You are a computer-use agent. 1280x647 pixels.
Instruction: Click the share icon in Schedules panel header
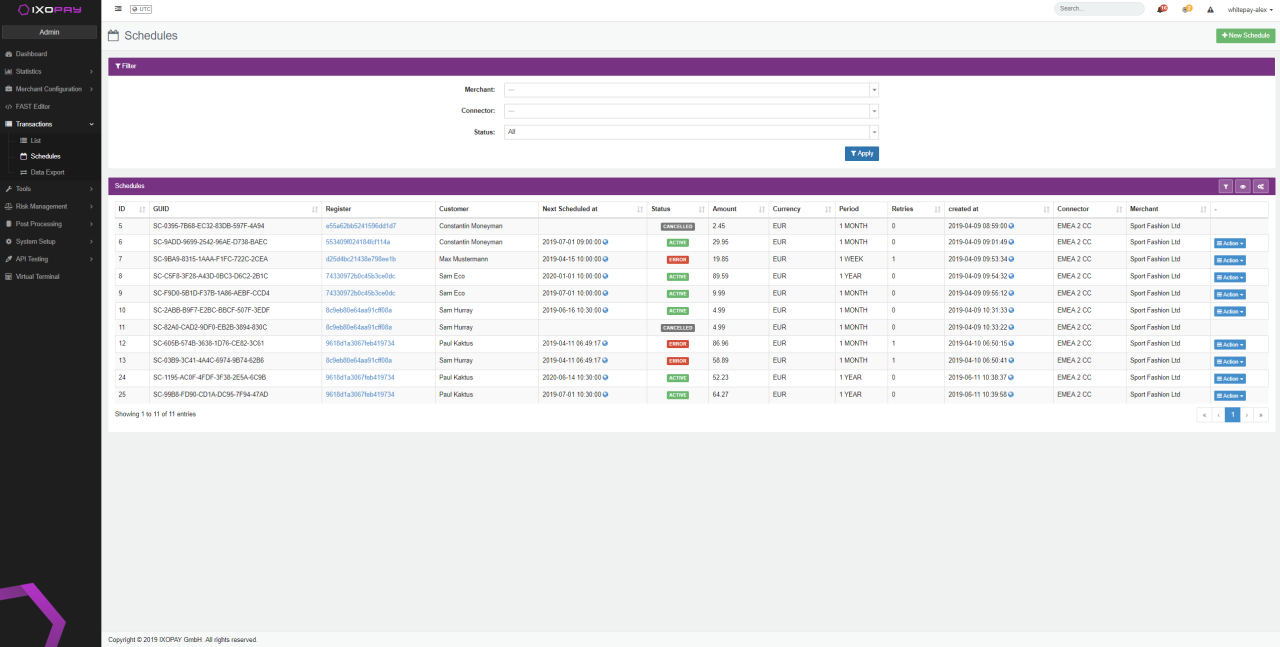click(x=1260, y=186)
